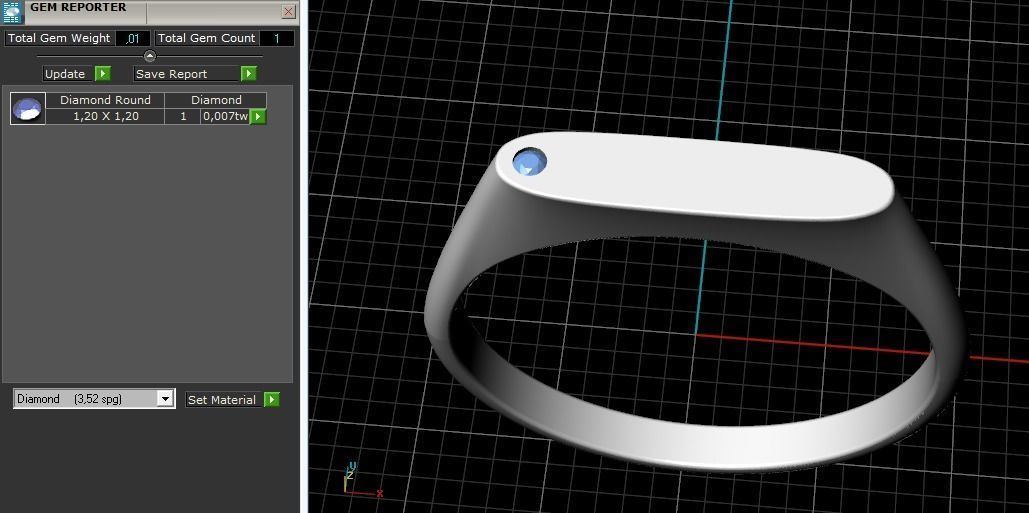Click the Total Gem Count value field

277,39
